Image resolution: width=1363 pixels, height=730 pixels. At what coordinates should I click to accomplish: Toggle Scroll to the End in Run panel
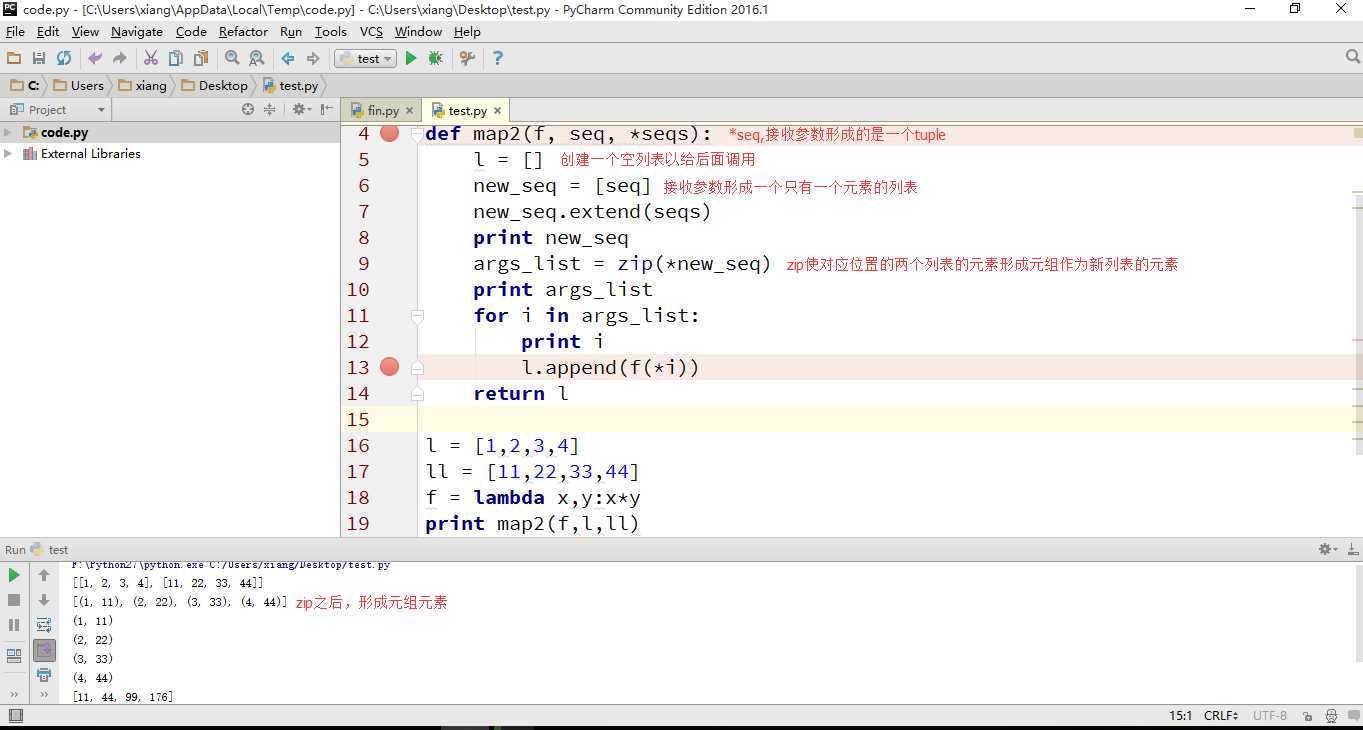coord(44,651)
